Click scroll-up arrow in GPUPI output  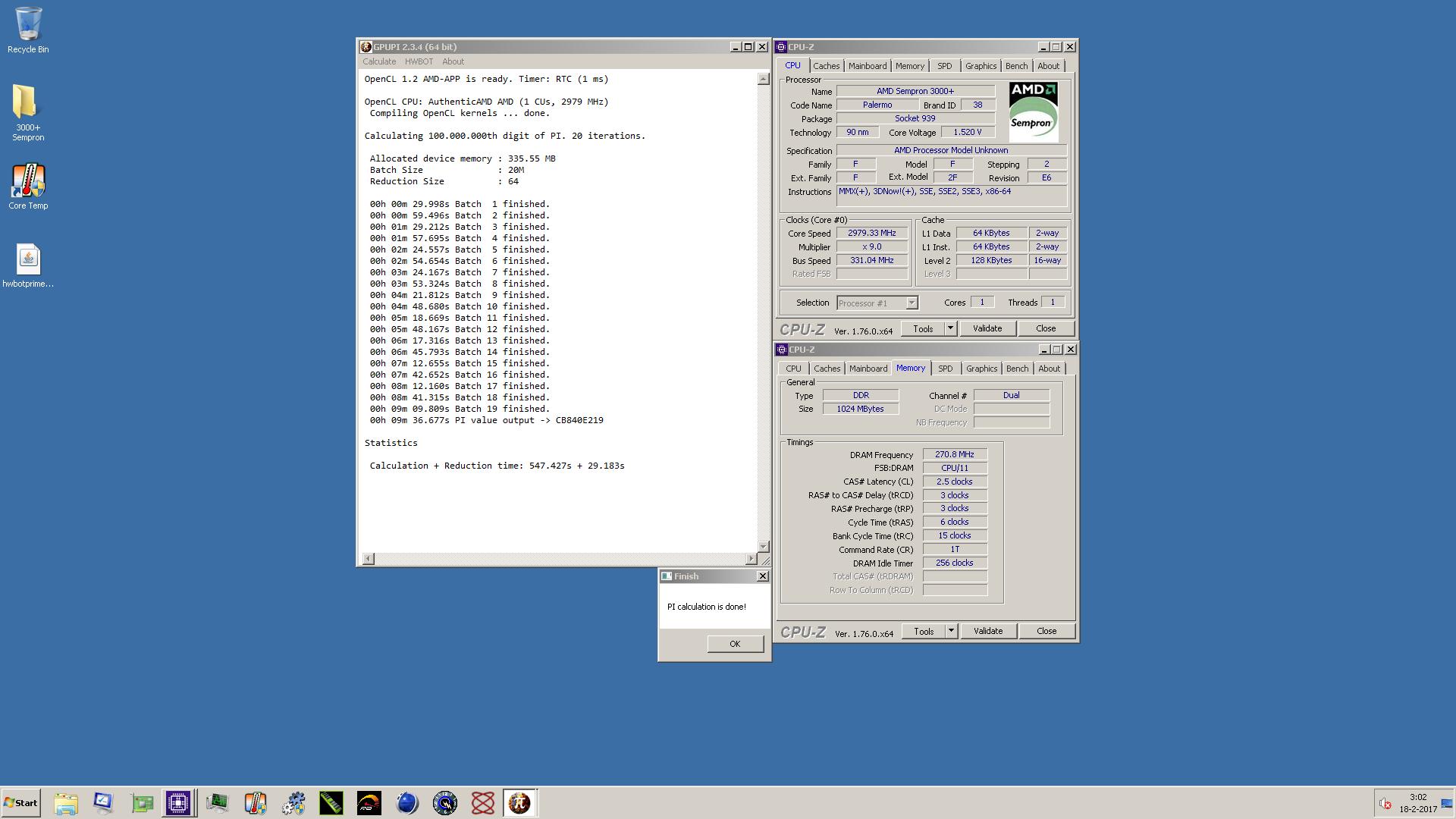click(764, 79)
